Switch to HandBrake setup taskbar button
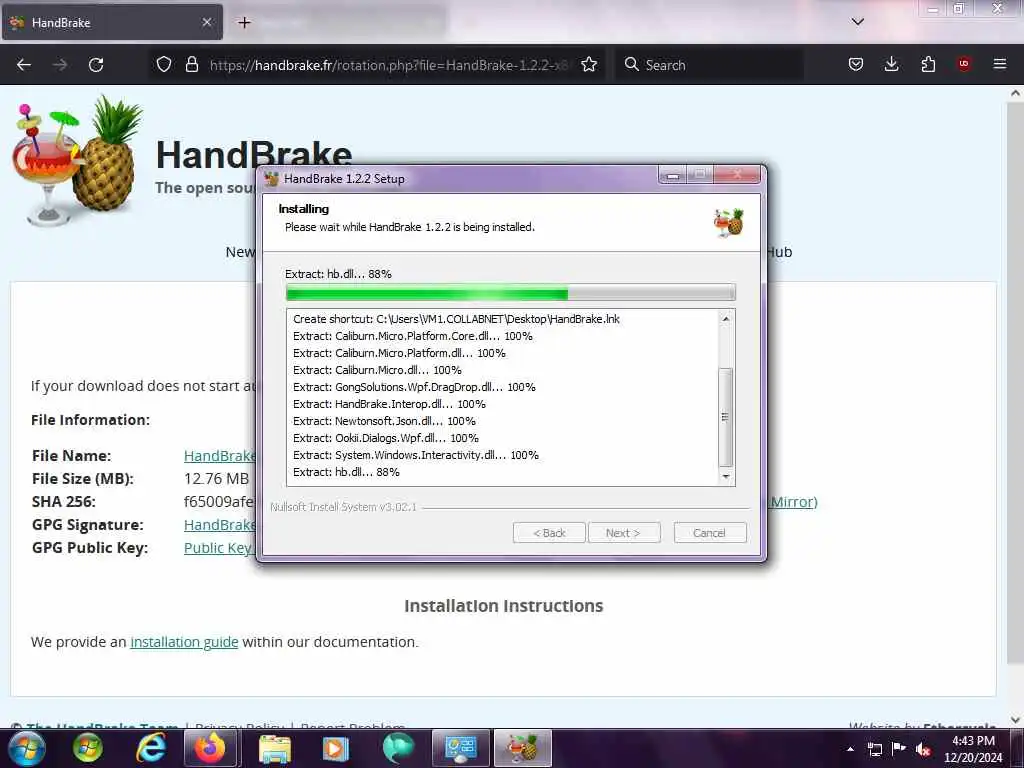The width and height of the screenshot is (1024, 768). pos(522,748)
